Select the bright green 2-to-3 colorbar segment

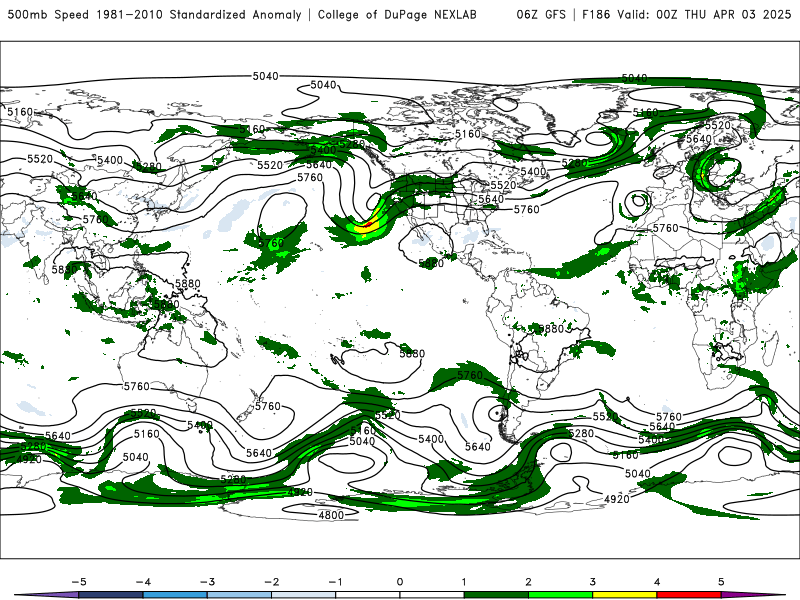coord(560,595)
